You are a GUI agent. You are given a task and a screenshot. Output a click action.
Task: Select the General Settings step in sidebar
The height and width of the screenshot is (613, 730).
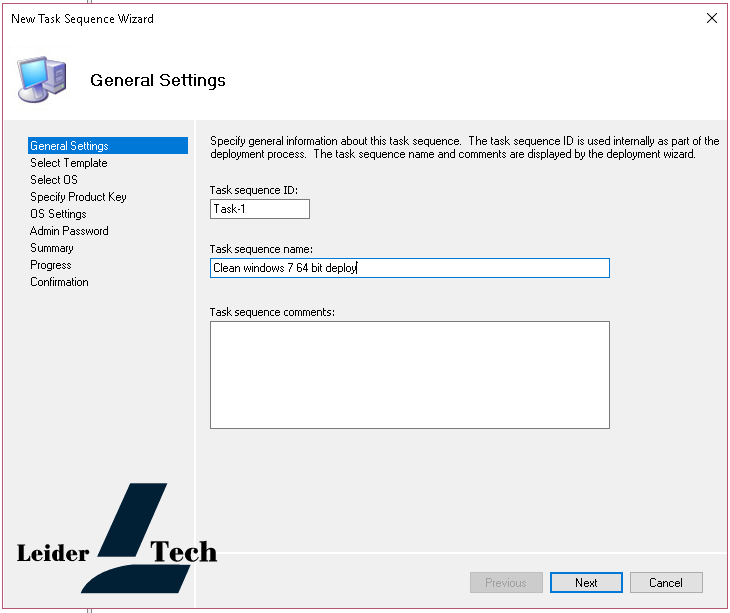click(x=69, y=146)
